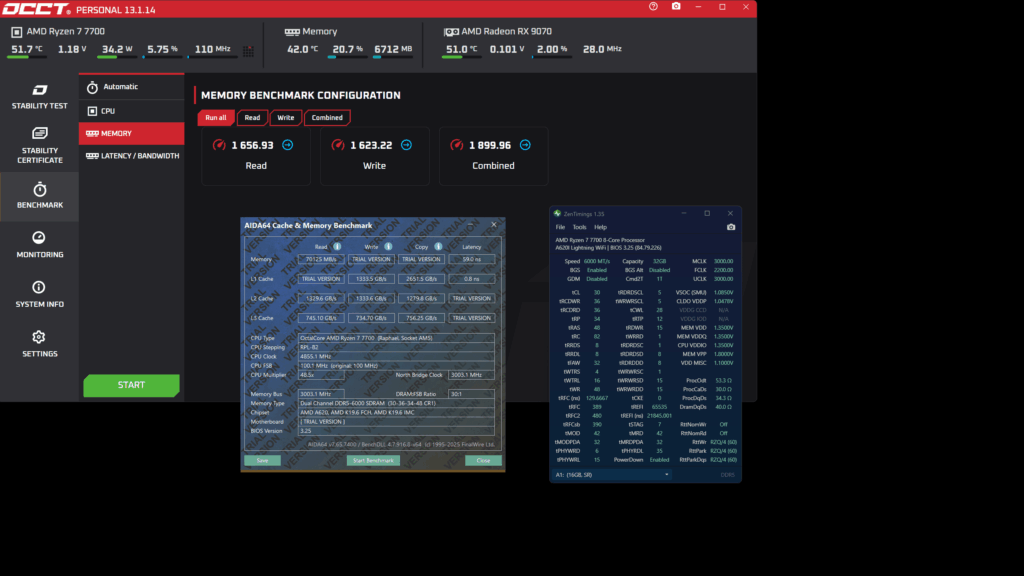1024x576 pixels.
Task: Click Start Benchmark in AIDA64 window
Action: tap(373, 460)
